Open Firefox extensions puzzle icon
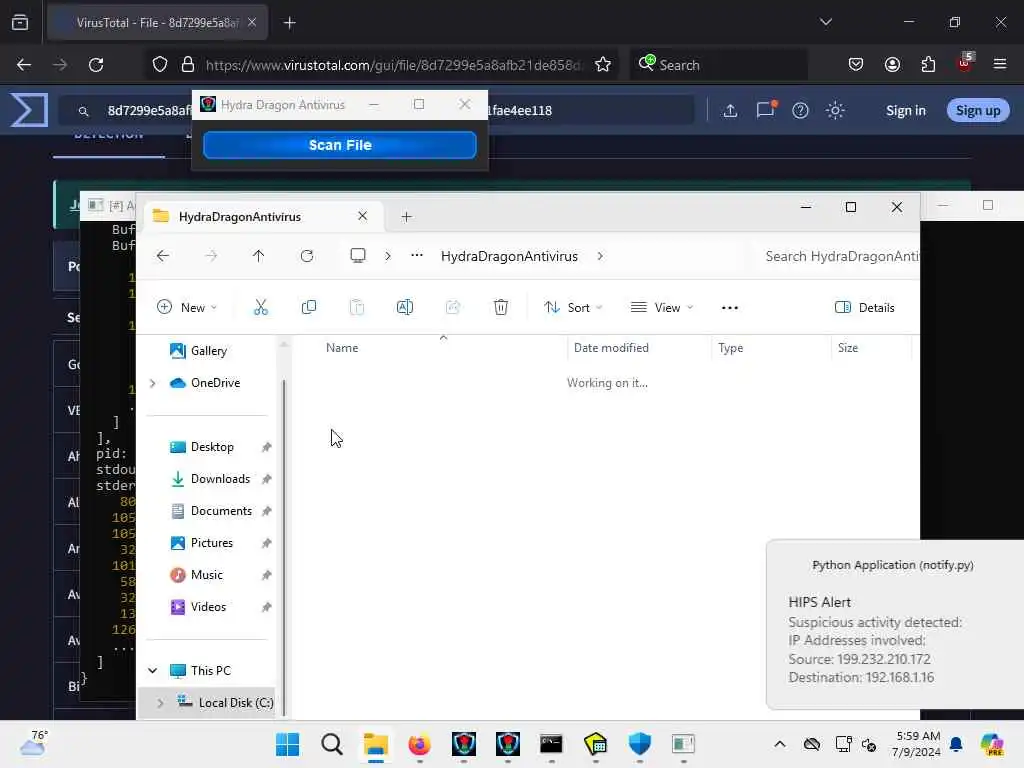This screenshot has width=1024, height=768. click(x=928, y=64)
